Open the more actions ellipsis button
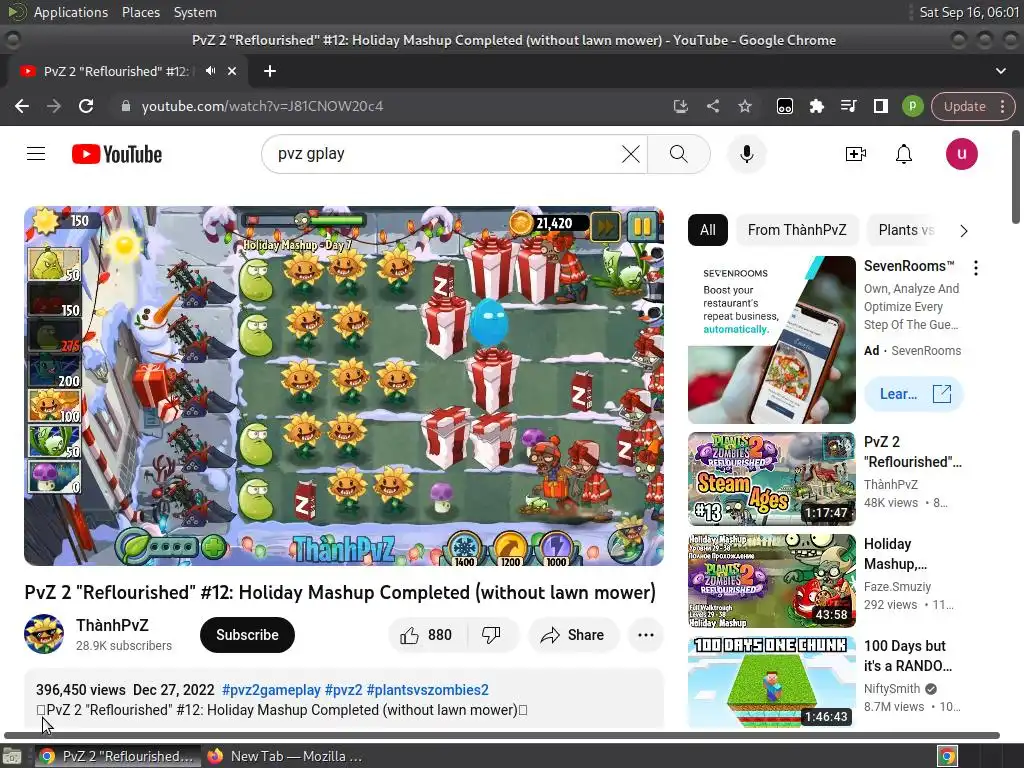The width and height of the screenshot is (1024, 768). click(645, 635)
